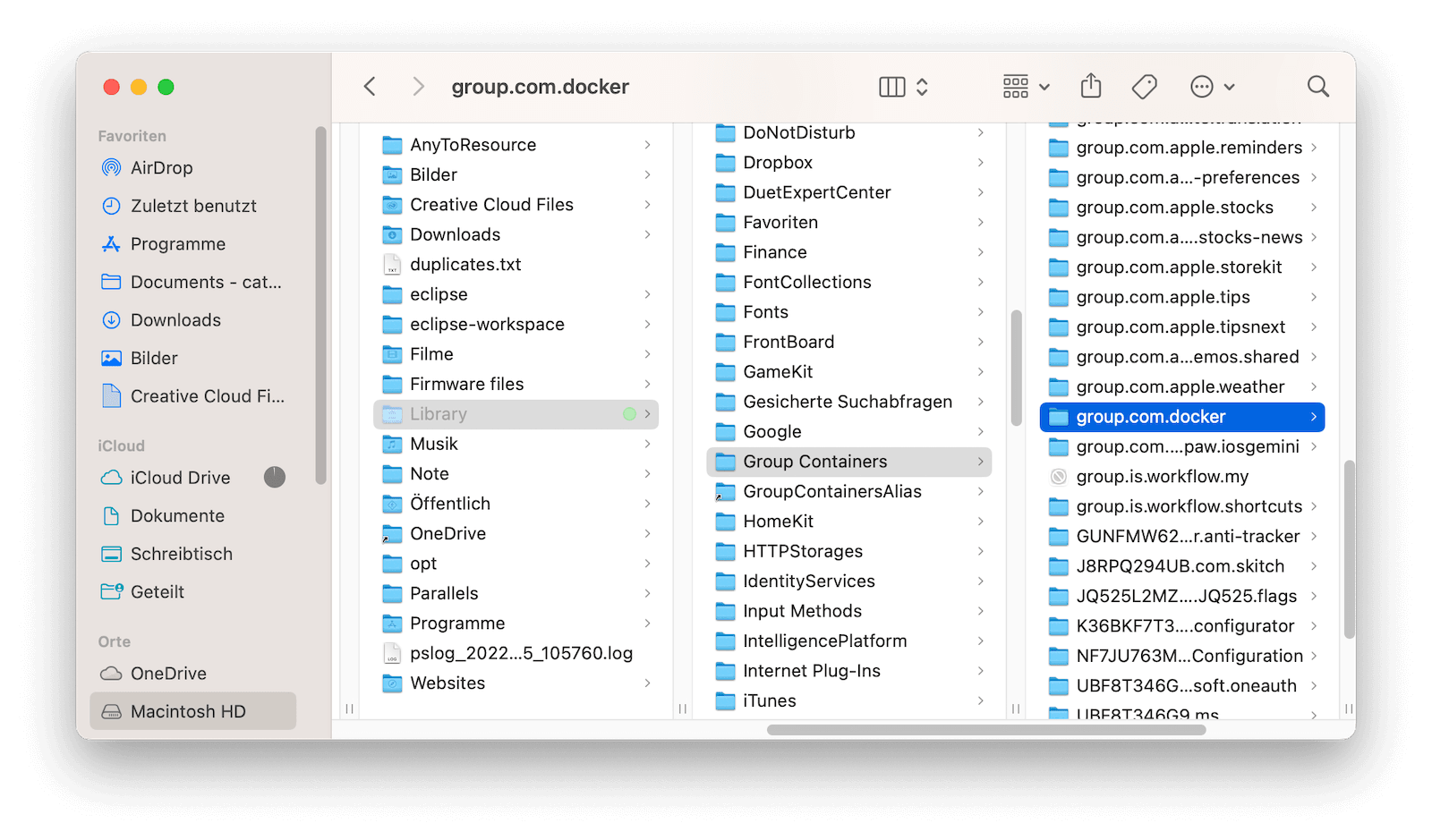Select the GroupContainersAlias item

(848, 492)
